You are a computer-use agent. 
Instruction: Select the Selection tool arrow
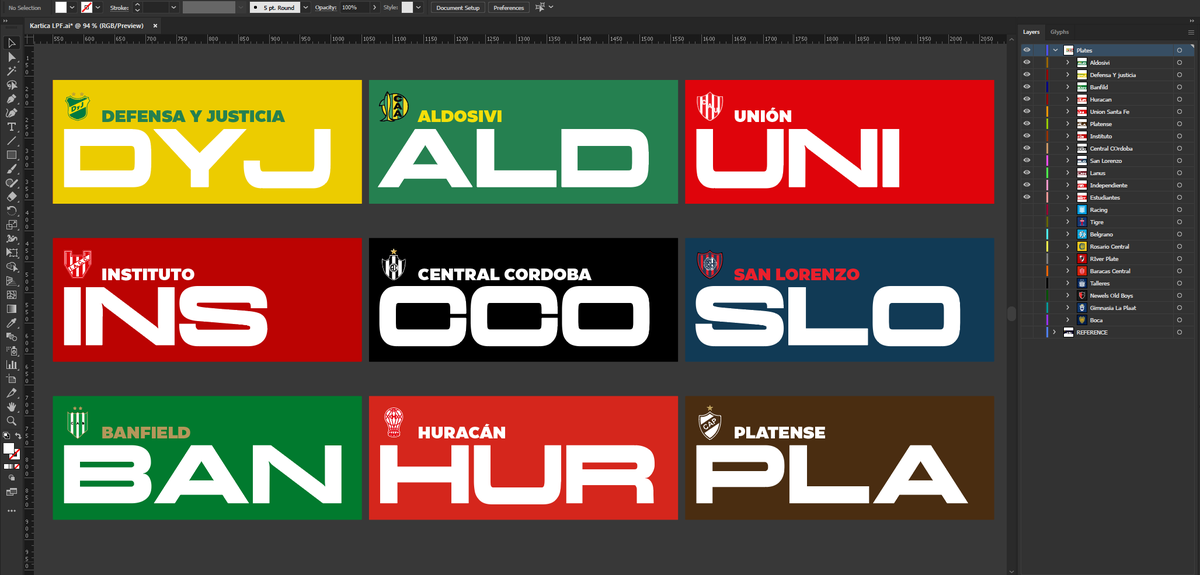coord(12,43)
